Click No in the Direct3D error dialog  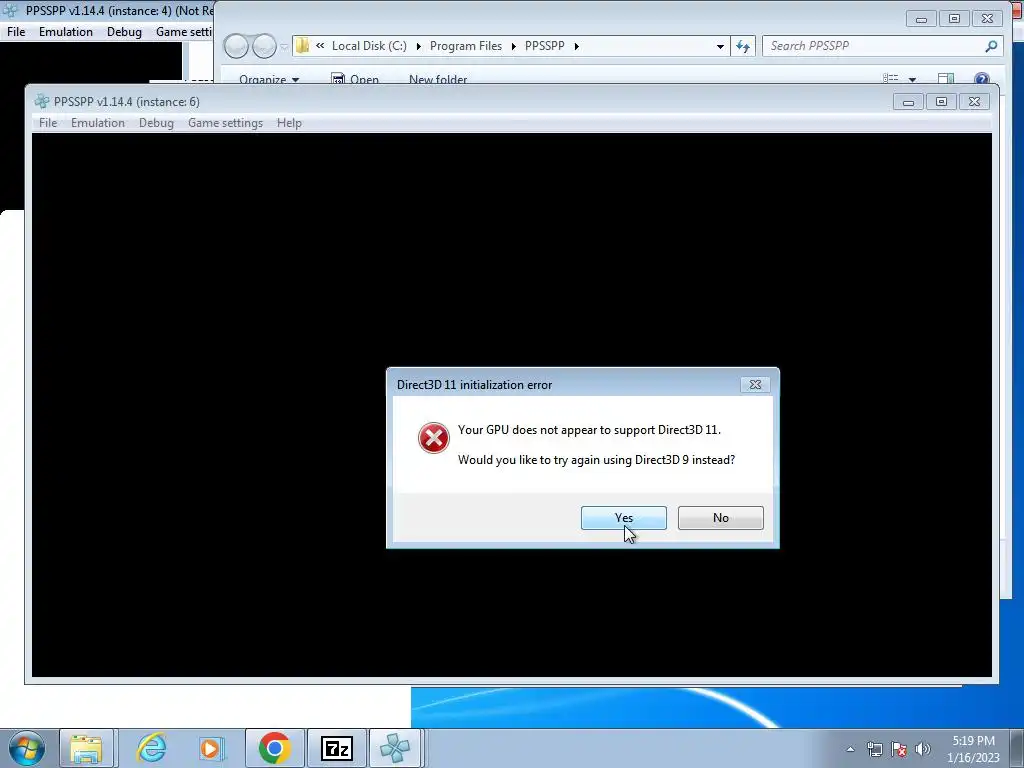720,518
